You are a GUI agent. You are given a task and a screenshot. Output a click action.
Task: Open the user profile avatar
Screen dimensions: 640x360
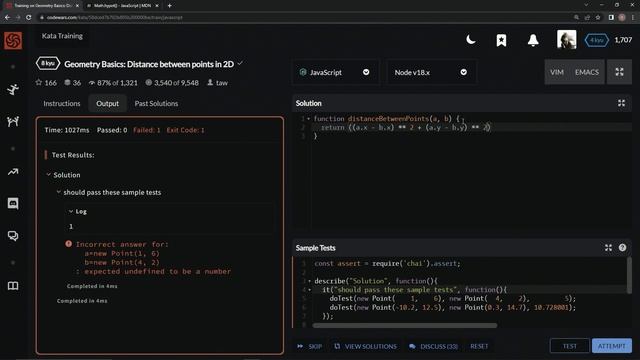coord(567,40)
